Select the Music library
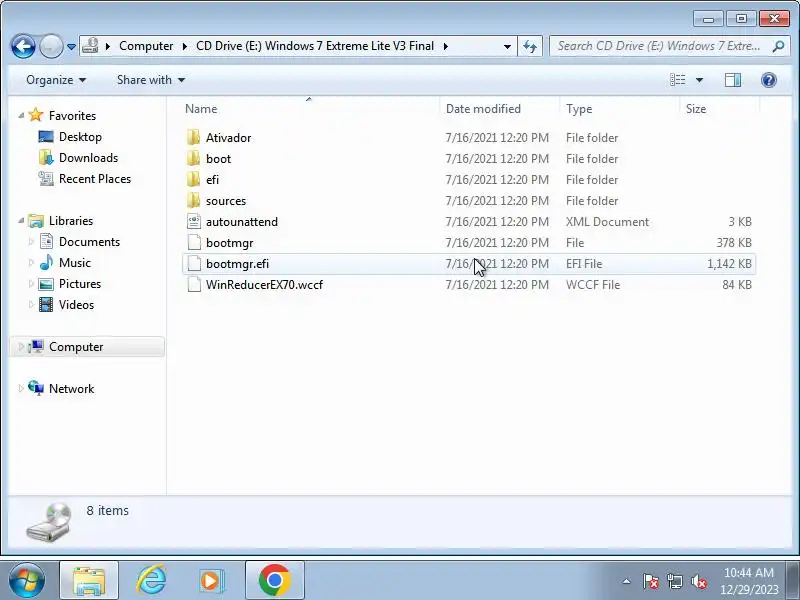Image resolution: width=800 pixels, height=600 pixels. 74,263
